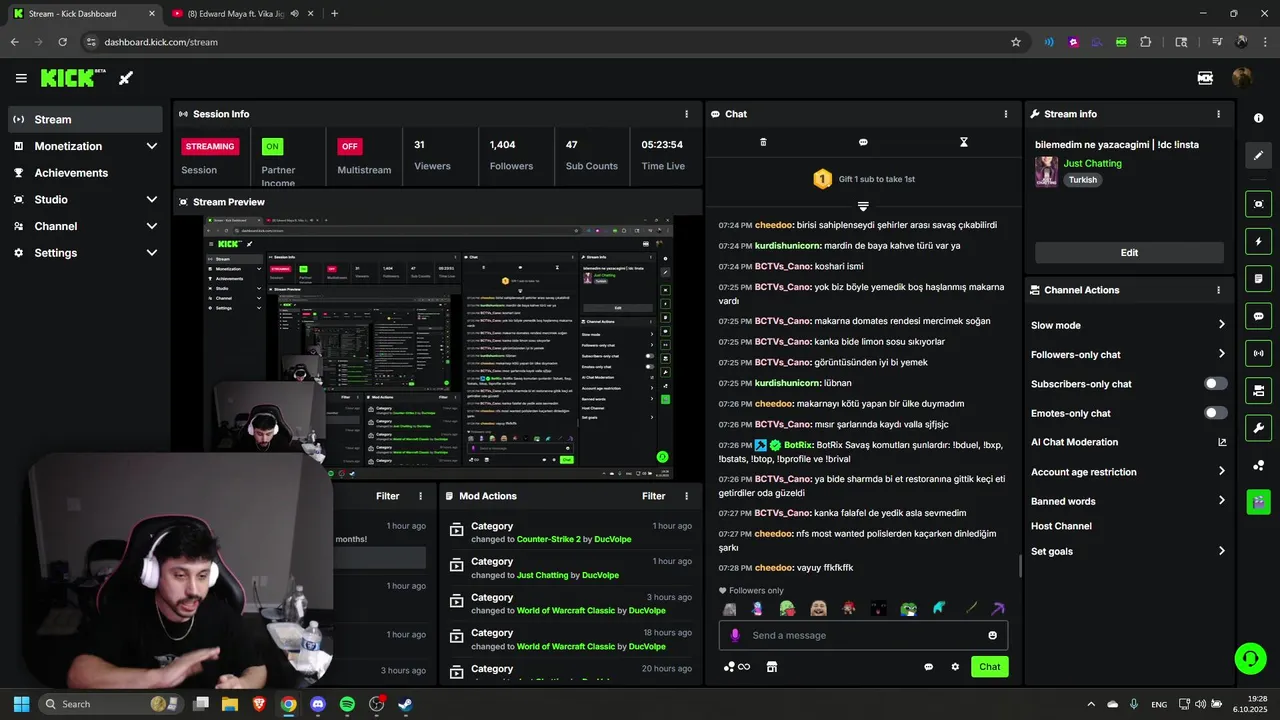Open the hamburger menu beside the Kick logo
Screen dimensions: 1280x720
click(x=21, y=78)
